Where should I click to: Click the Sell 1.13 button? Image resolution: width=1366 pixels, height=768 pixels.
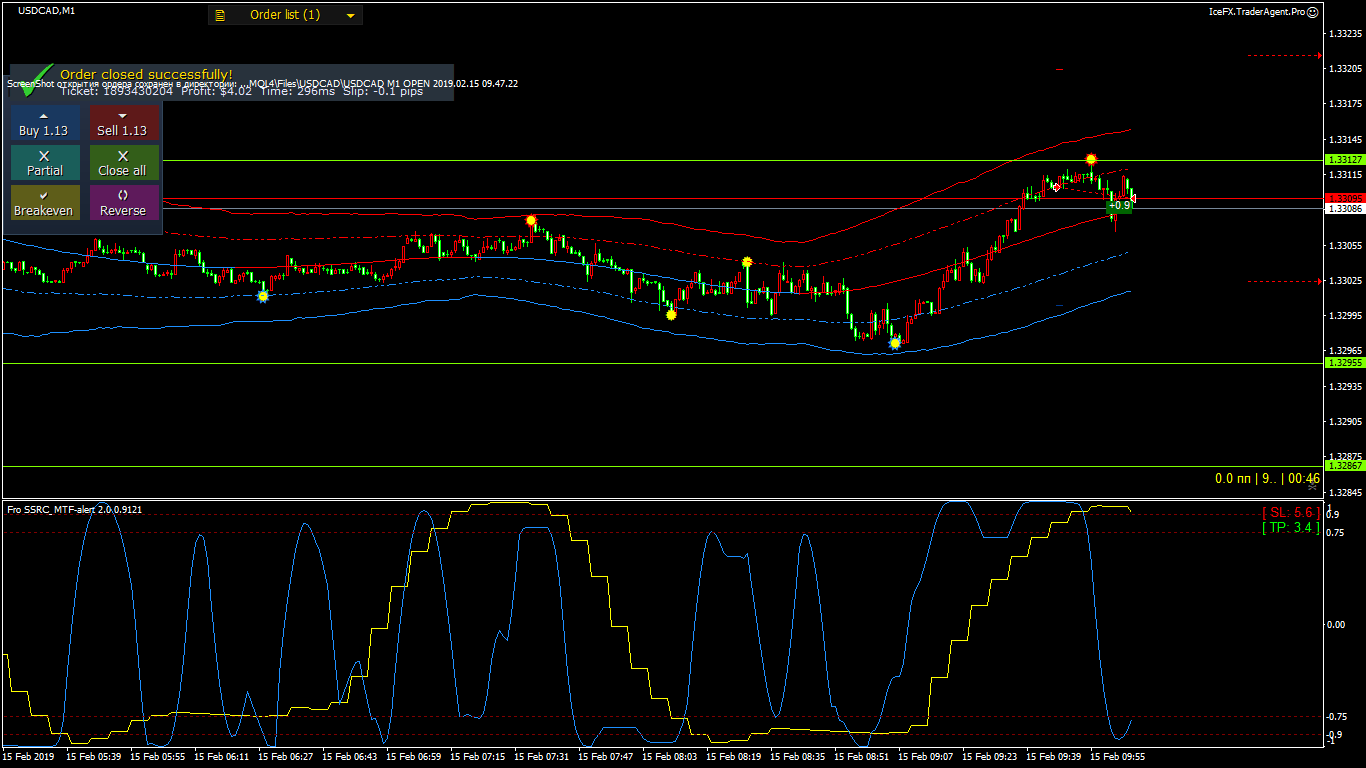(x=123, y=123)
